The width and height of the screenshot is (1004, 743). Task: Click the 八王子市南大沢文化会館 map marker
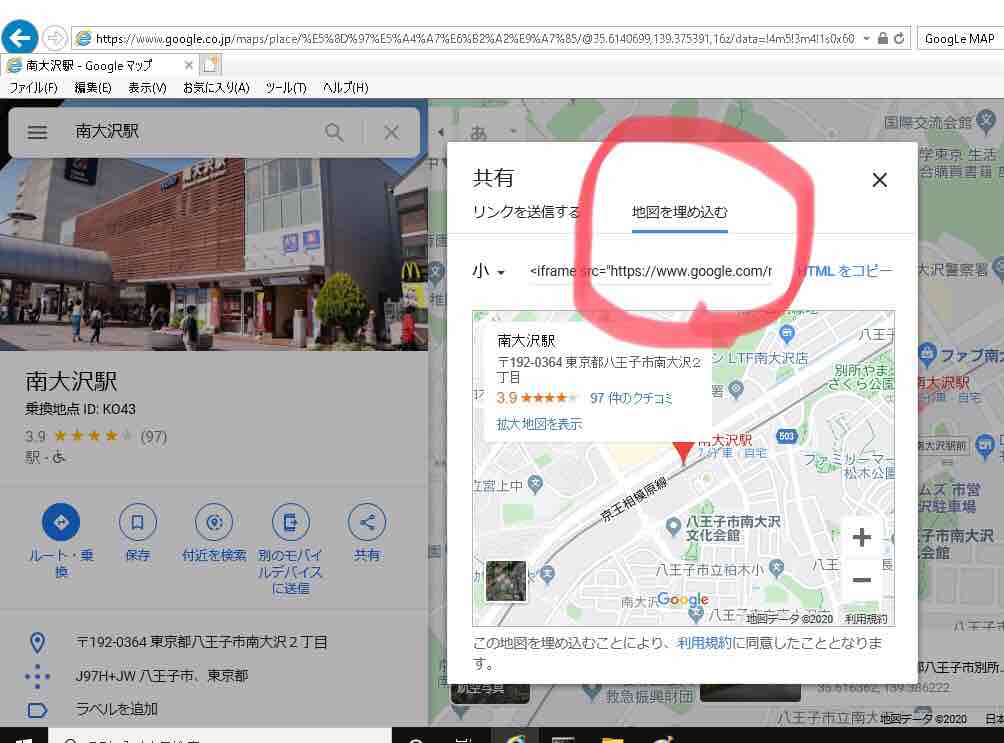pyautogui.click(x=673, y=527)
